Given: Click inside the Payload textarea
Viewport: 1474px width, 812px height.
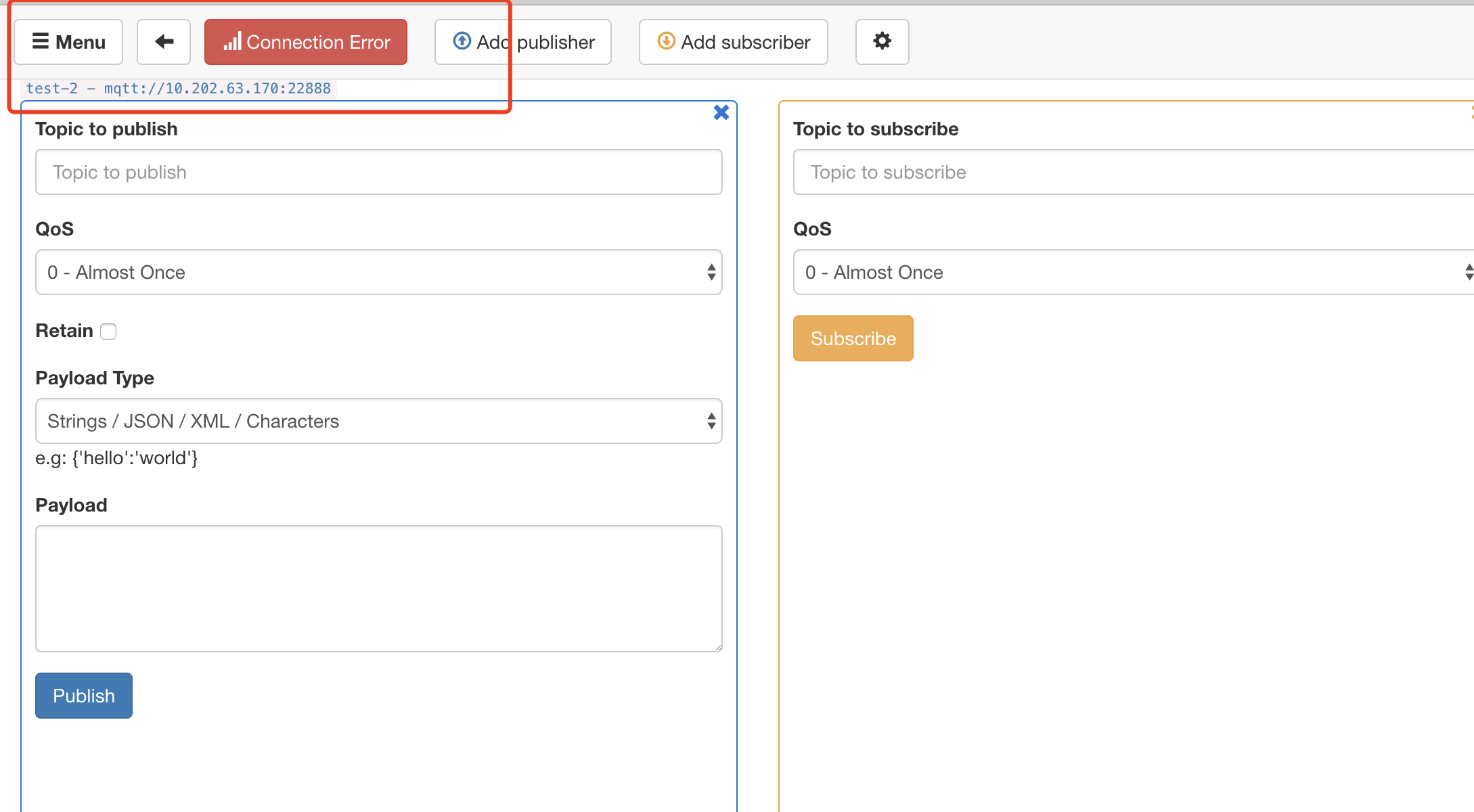Looking at the screenshot, I should click(378, 589).
